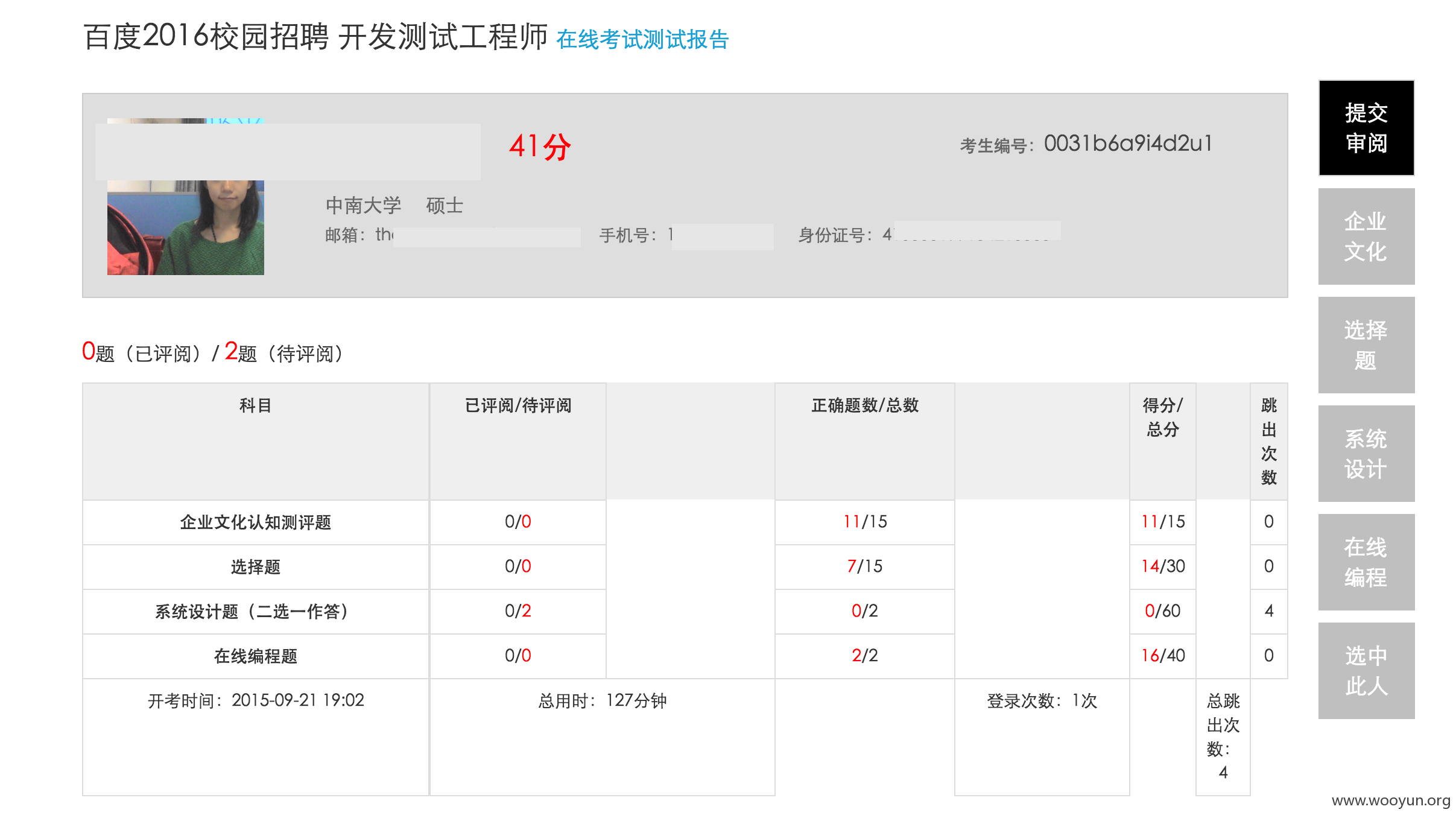This screenshot has width=1456, height=818.
Task: Click the 0/60 score cell
Action: 1163,611
